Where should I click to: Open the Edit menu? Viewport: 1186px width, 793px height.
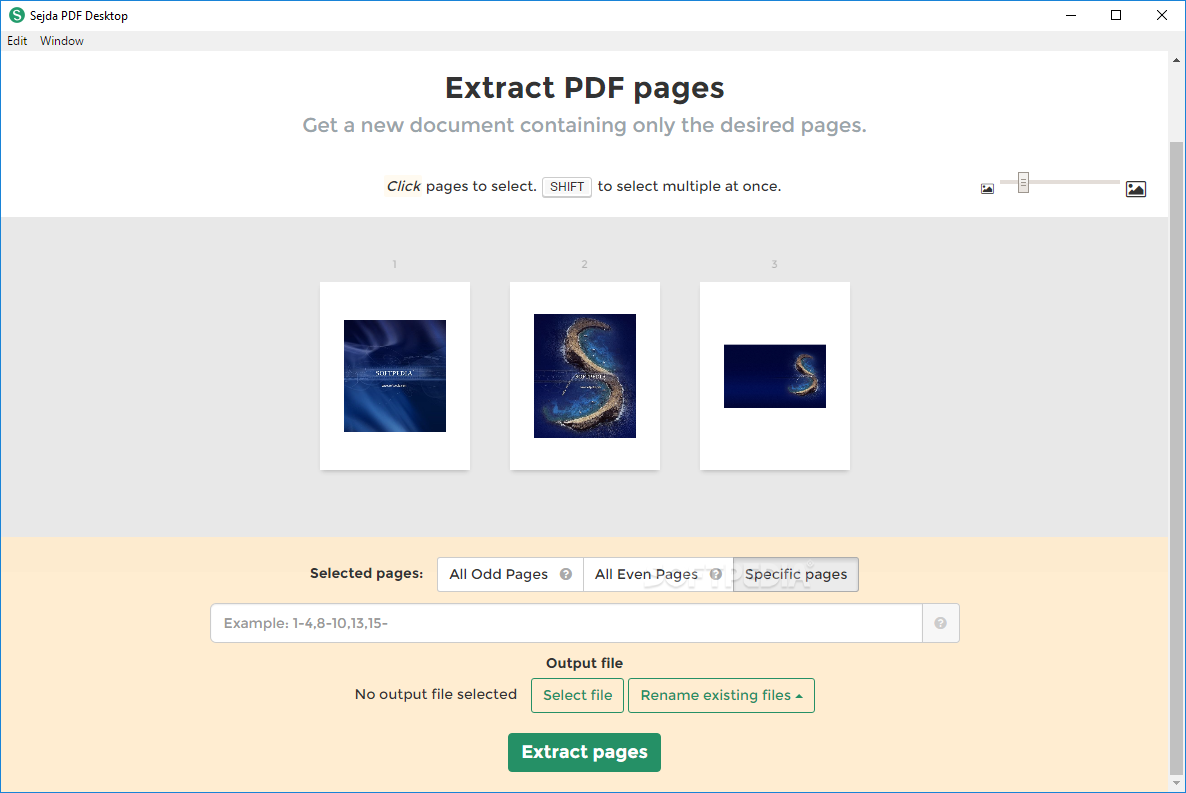17,41
